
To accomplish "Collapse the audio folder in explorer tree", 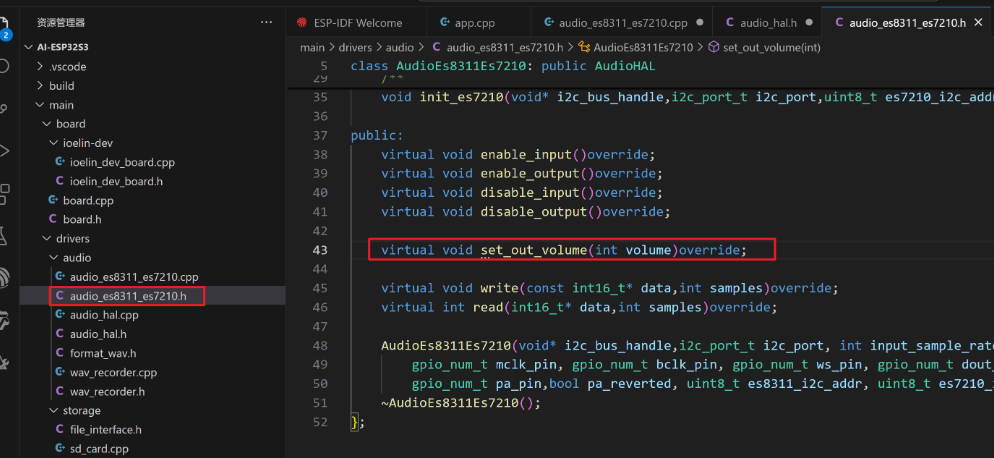I will pyautogui.click(x=54, y=258).
